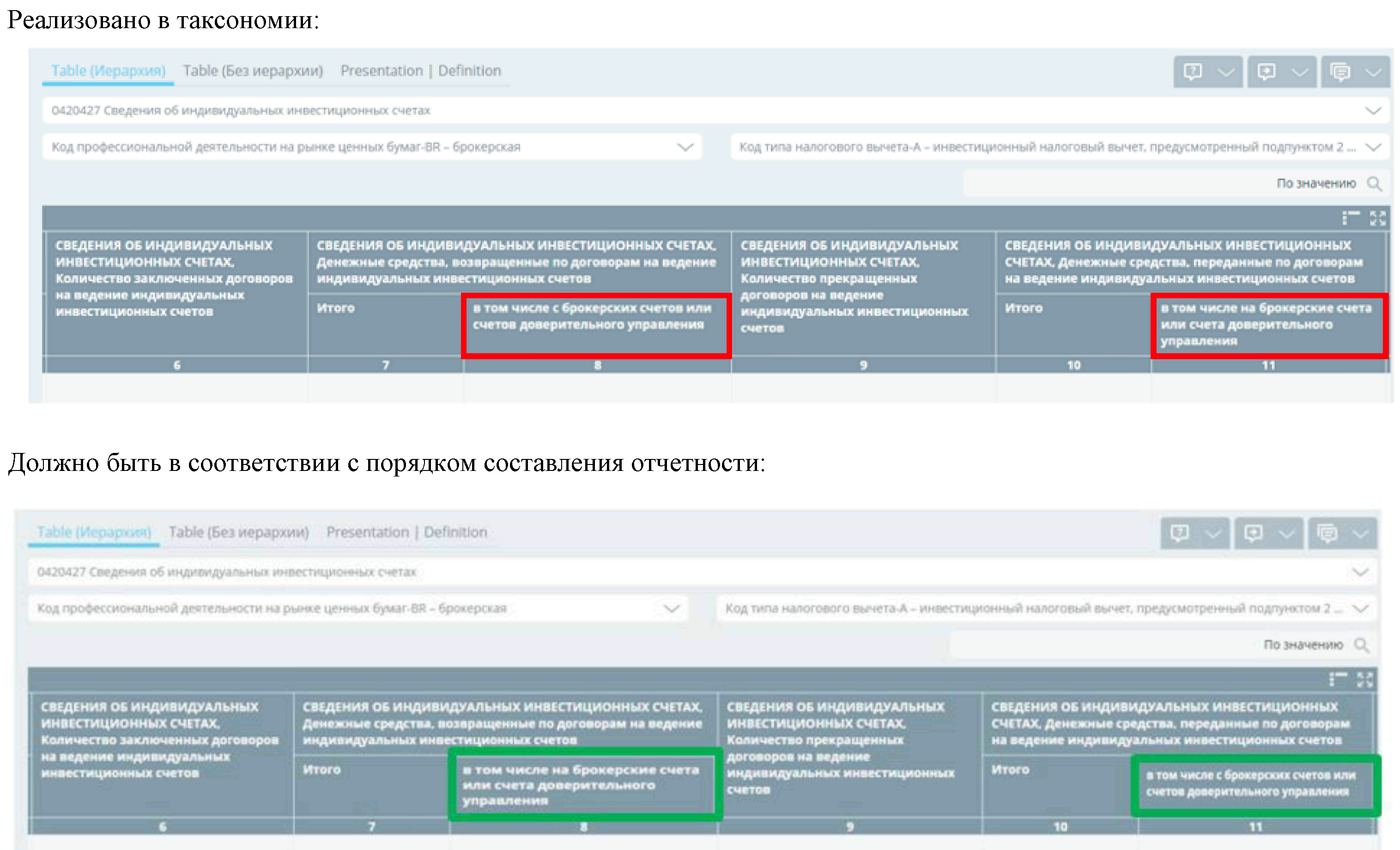Click add comment icon in top panel
Screen dimensions: 1400x850
(1266, 72)
